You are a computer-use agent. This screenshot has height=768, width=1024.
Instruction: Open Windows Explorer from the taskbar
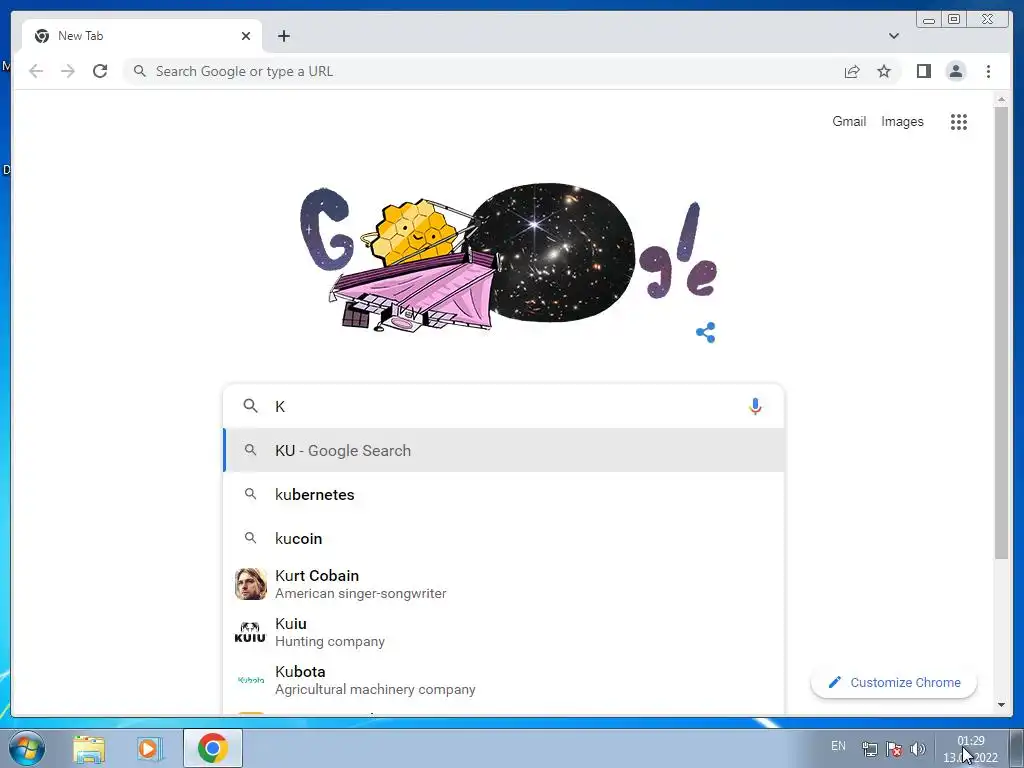pos(89,748)
